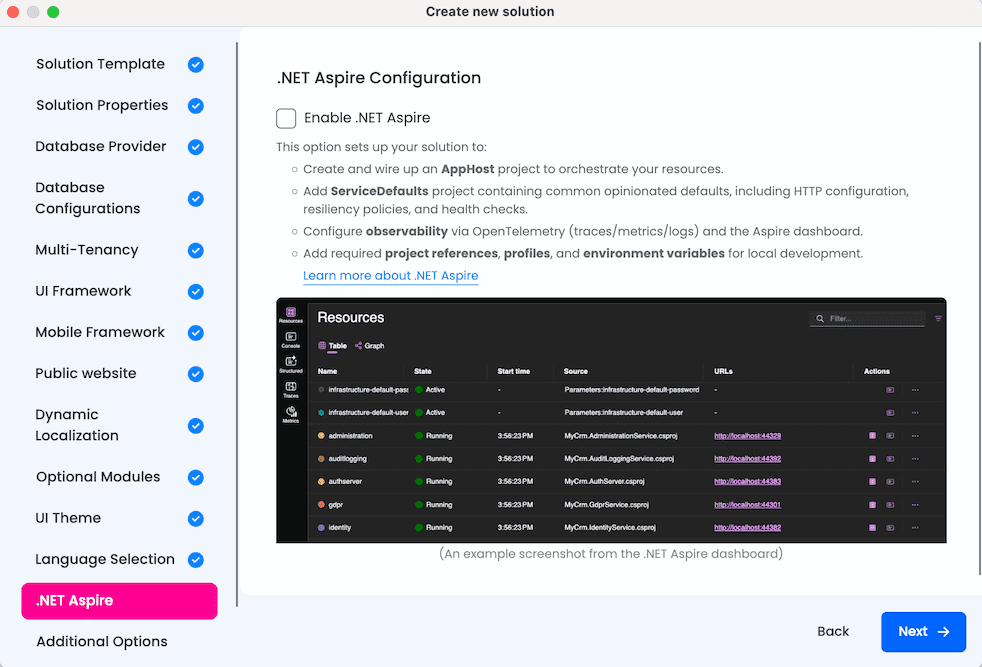Open the Console view in the dashboard sidebar

pyautogui.click(x=291, y=336)
